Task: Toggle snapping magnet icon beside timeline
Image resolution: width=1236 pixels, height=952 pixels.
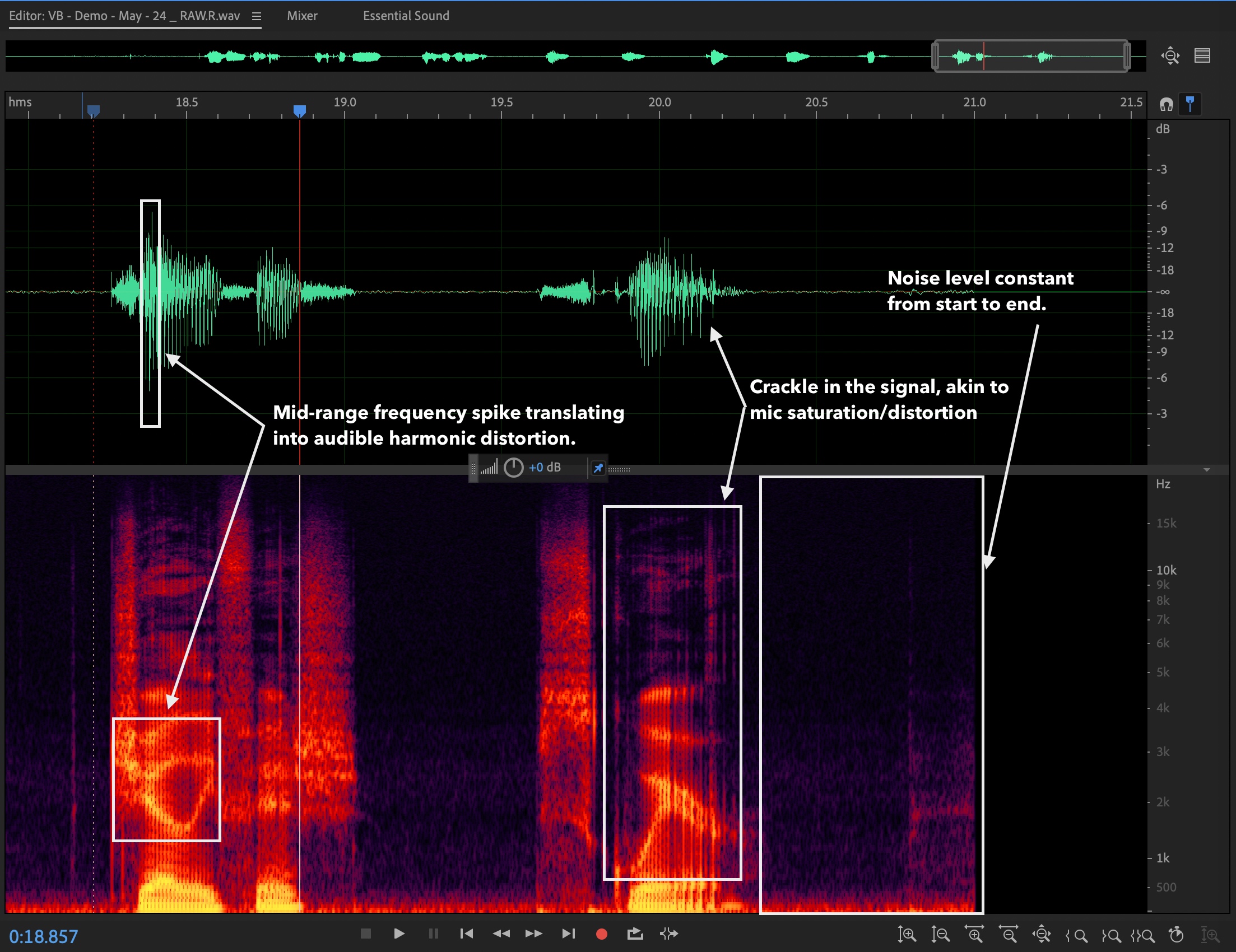Action: (x=1166, y=104)
